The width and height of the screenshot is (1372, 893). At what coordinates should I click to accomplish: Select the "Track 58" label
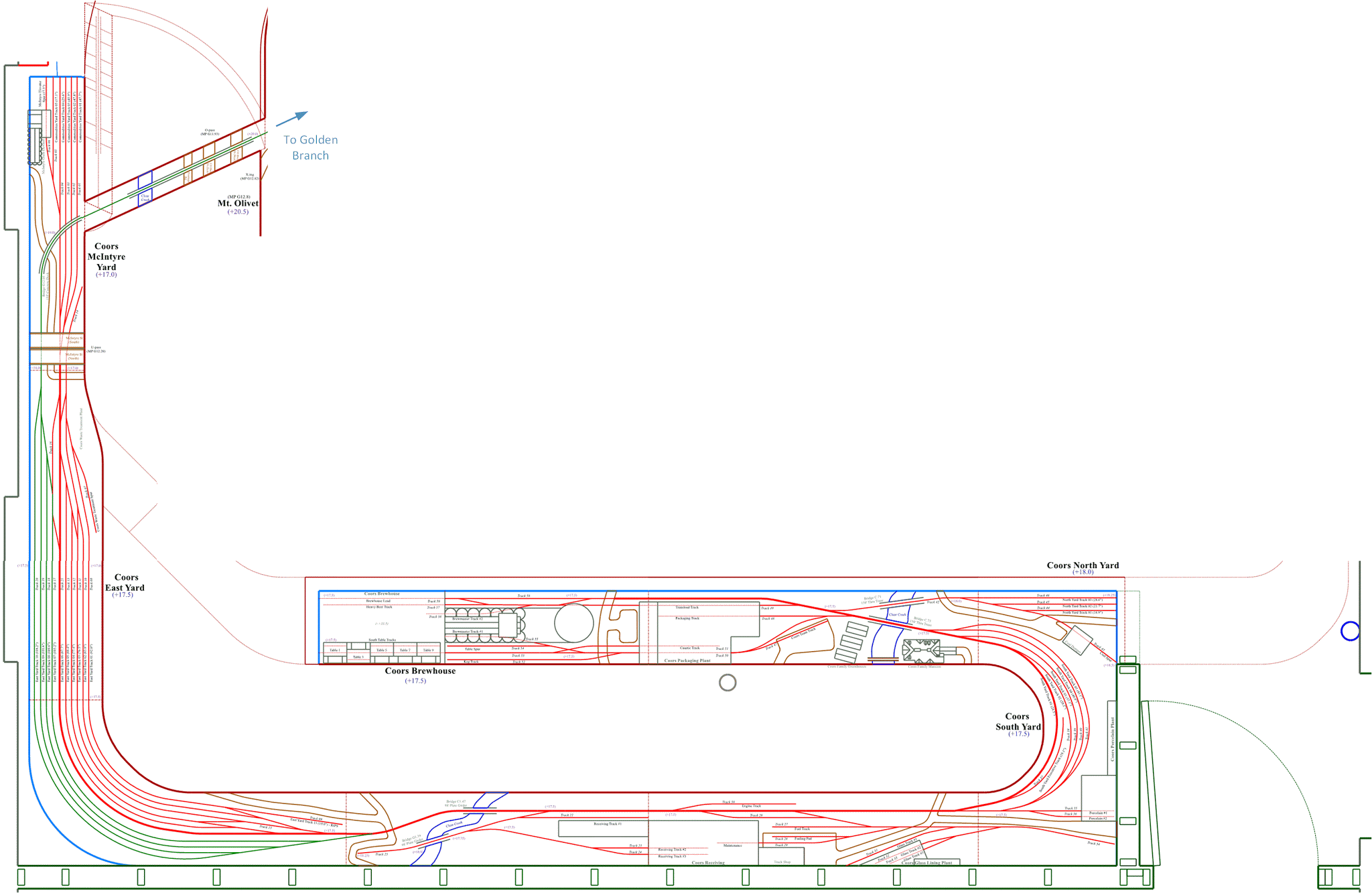click(524, 596)
